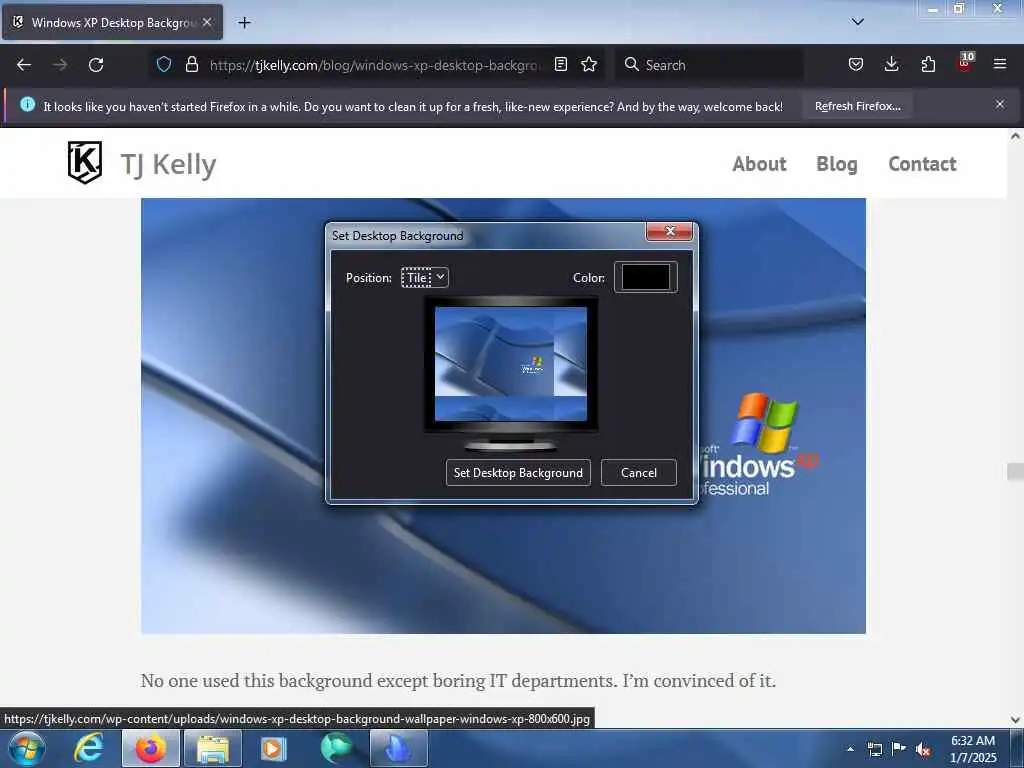Open the Save to Pocket icon
The height and width of the screenshot is (768, 1024).
(x=856, y=64)
